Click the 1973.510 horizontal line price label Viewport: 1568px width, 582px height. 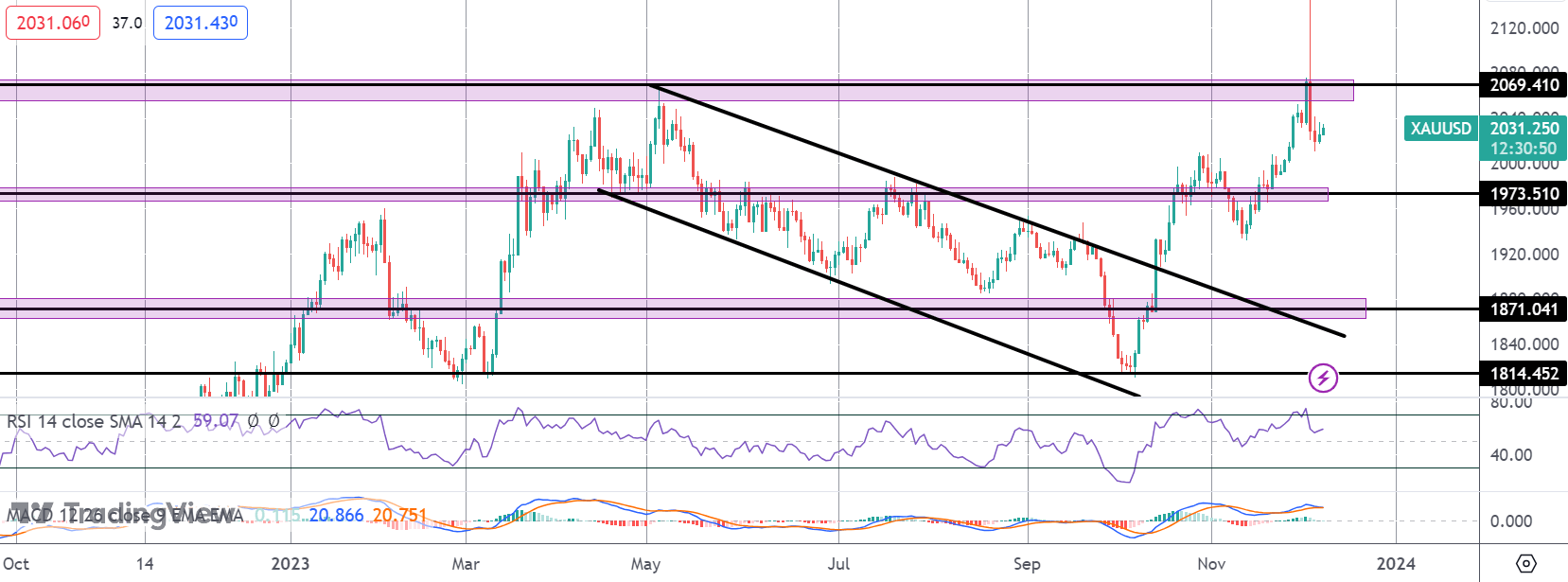point(1524,194)
